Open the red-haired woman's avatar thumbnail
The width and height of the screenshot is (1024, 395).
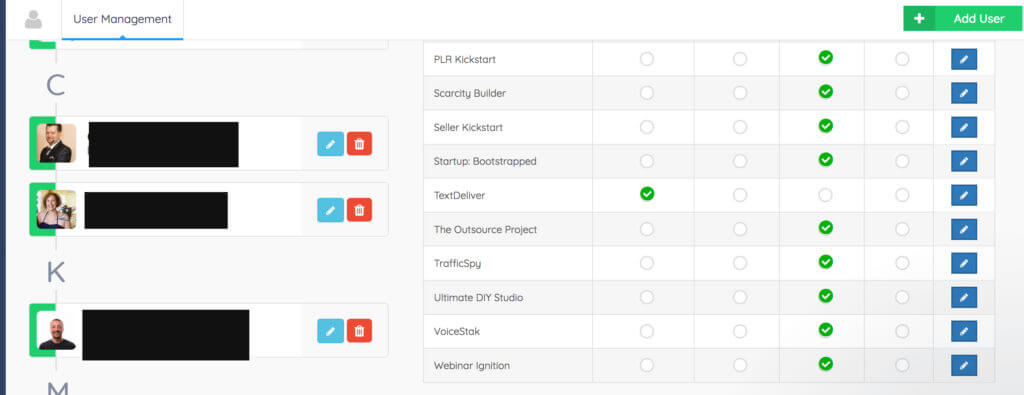56,209
